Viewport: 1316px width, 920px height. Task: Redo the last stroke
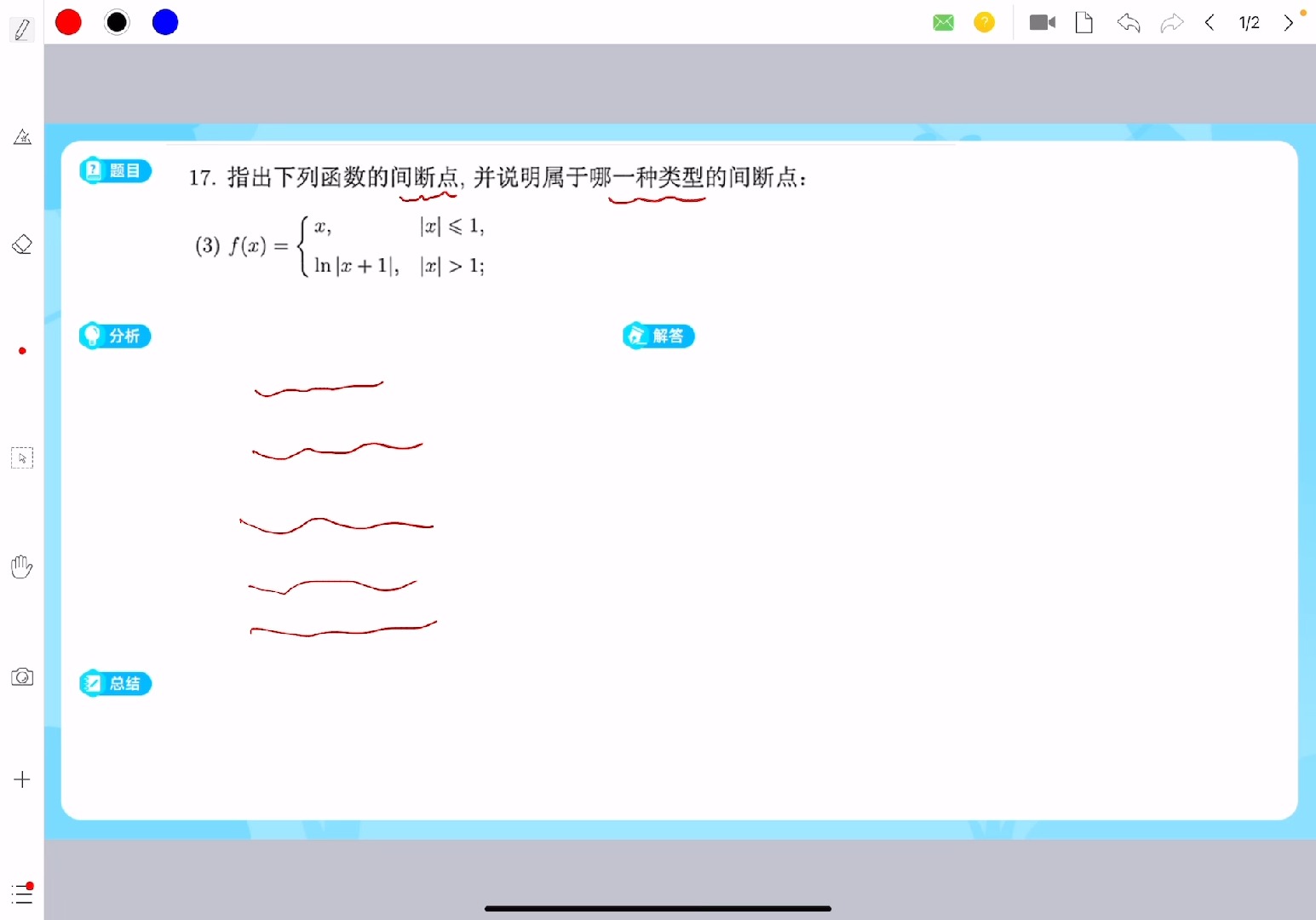(x=1172, y=23)
